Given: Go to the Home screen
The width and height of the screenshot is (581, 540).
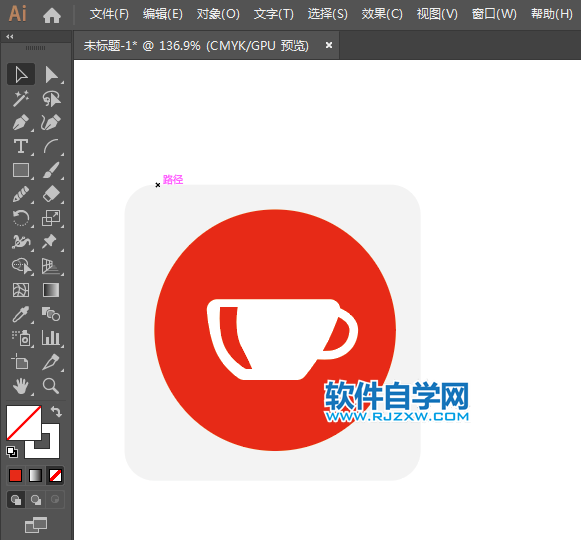Looking at the screenshot, I should [52, 15].
